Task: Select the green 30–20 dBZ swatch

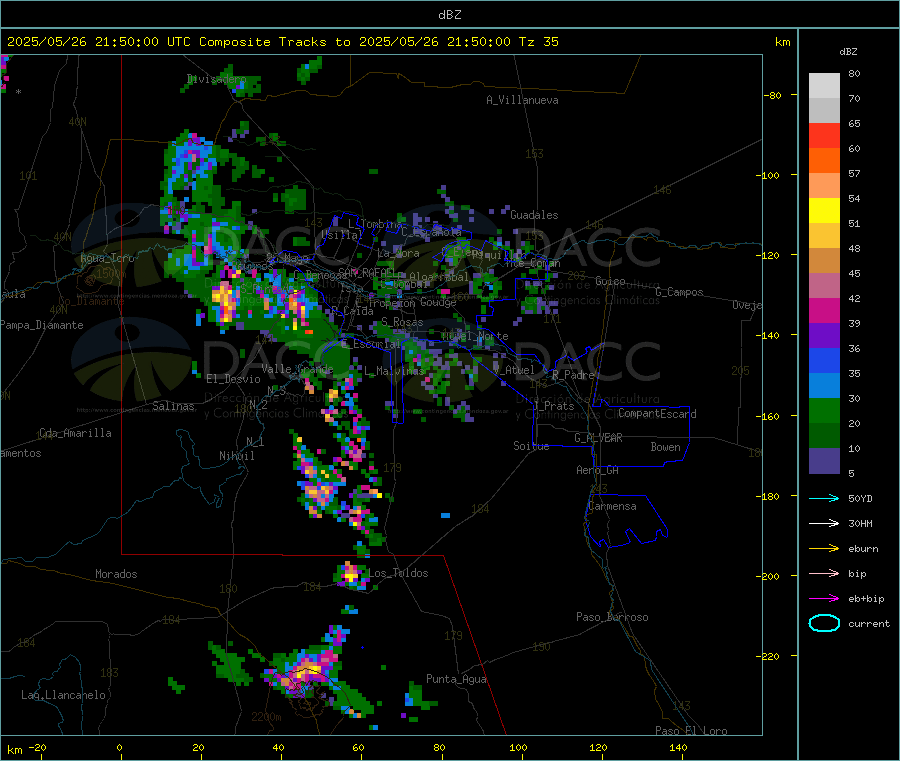Action: [x=824, y=410]
